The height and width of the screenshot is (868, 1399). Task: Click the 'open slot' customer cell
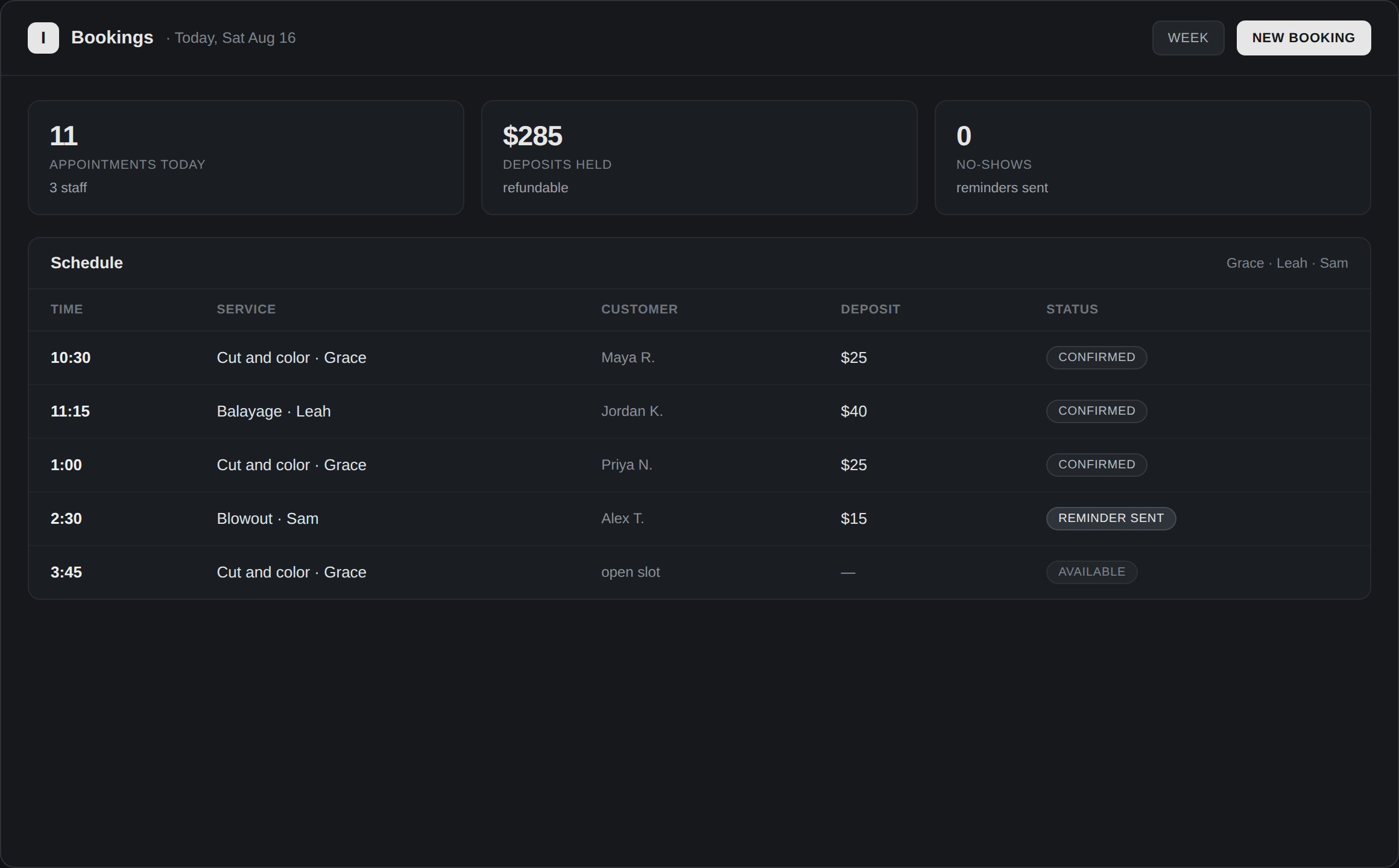(631, 572)
